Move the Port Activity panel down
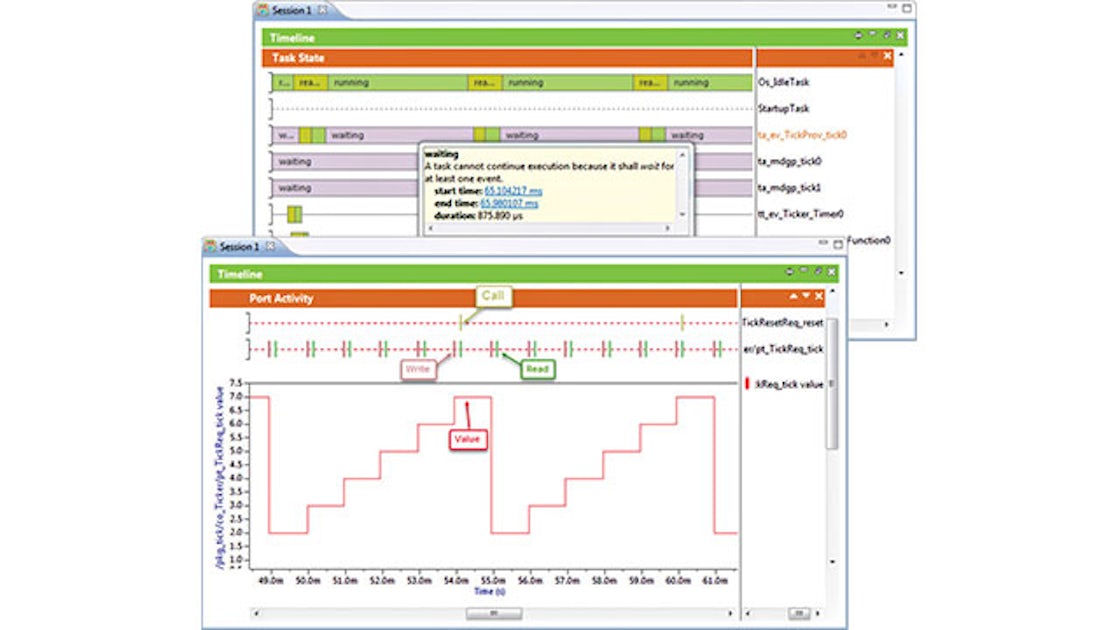The height and width of the screenshot is (630, 1120). tap(806, 297)
